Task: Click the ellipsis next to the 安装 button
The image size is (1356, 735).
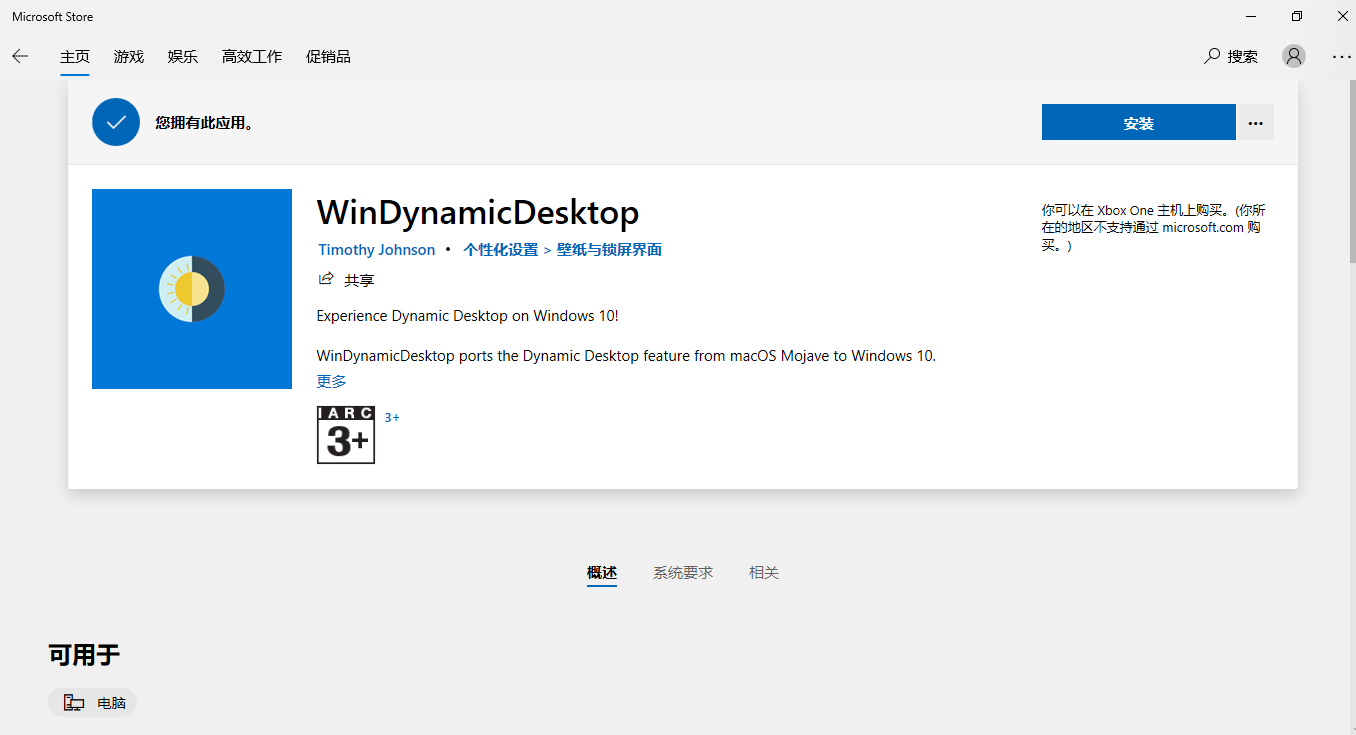Action: tap(1255, 121)
